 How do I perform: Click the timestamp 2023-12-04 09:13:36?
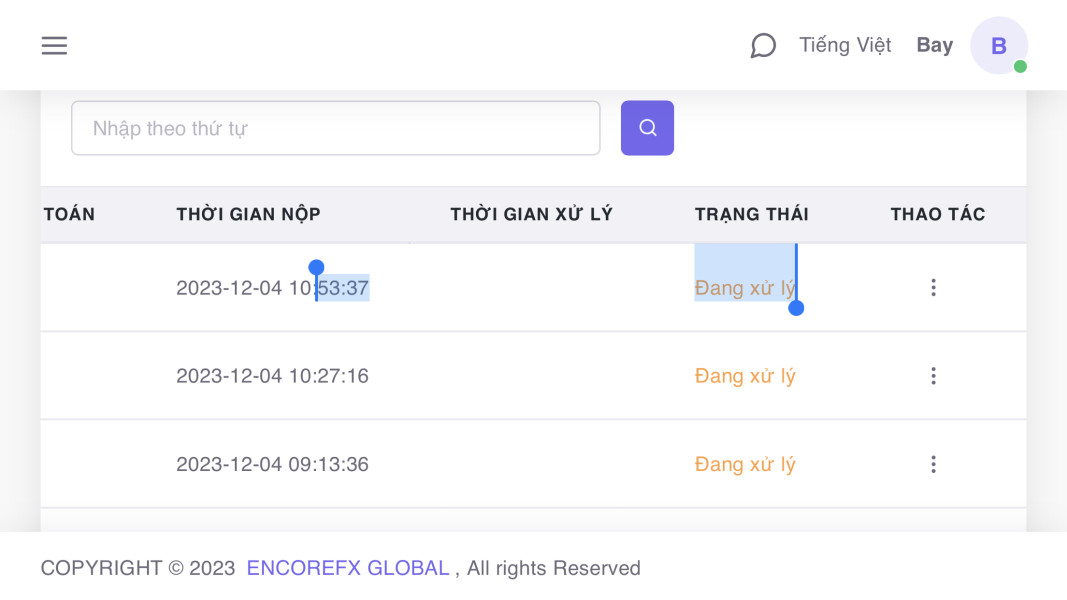pos(272,464)
